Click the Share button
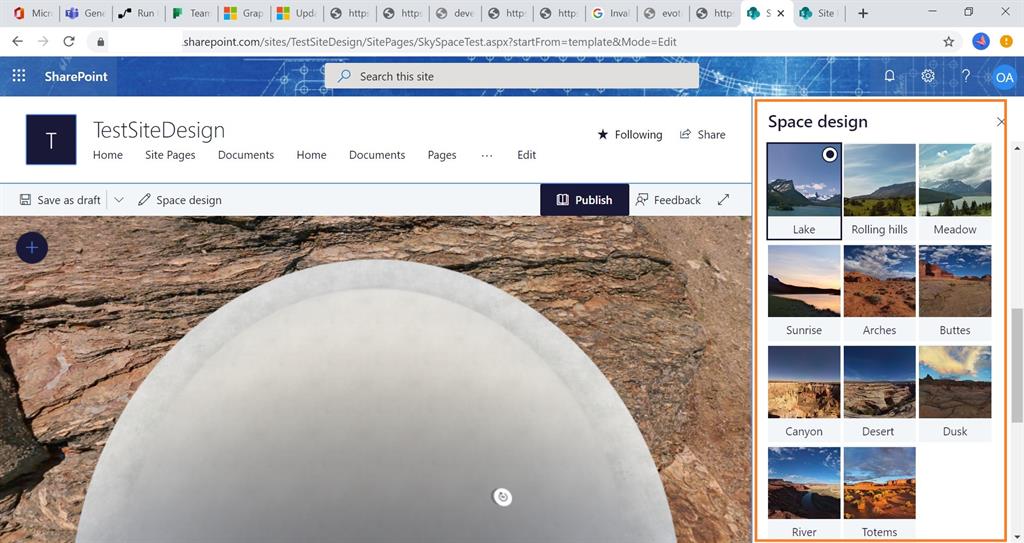The height and width of the screenshot is (543, 1024). [x=703, y=135]
